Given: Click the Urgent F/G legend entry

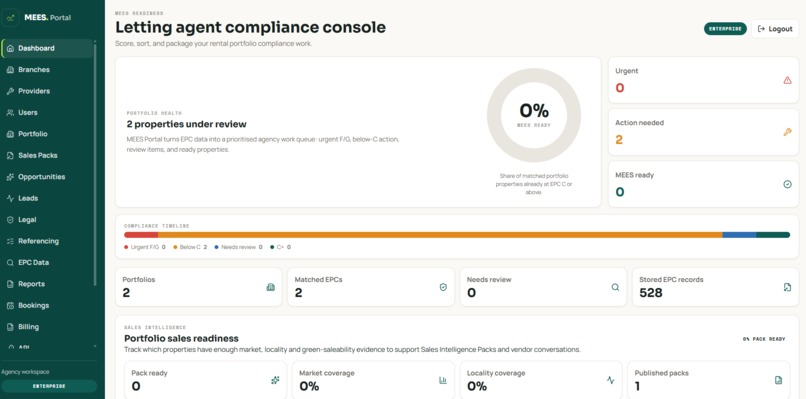Looking at the screenshot, I should [x=144, y=247].
